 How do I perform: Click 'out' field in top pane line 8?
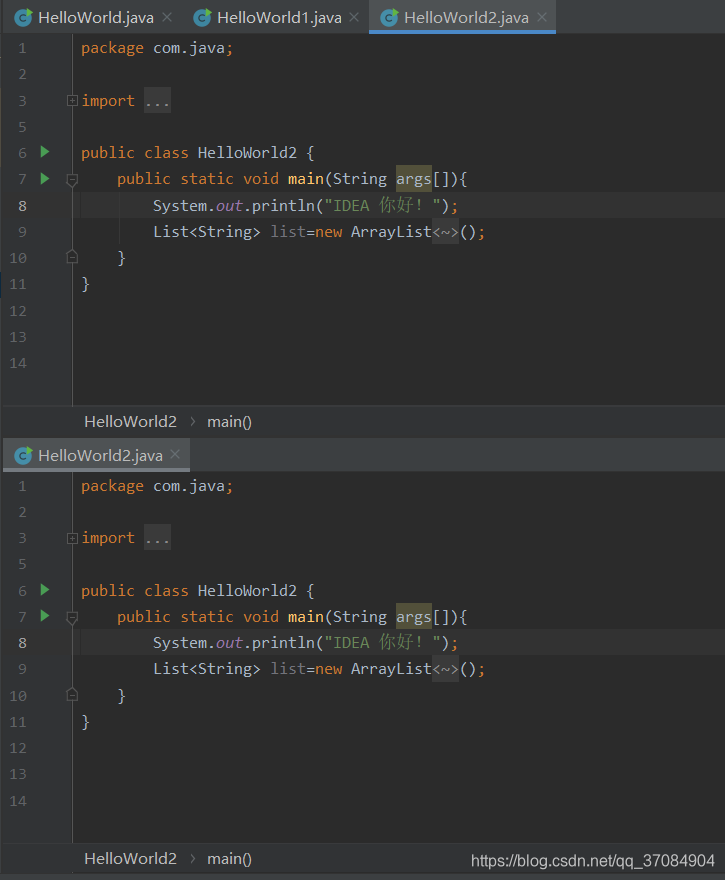click(229, 206)
